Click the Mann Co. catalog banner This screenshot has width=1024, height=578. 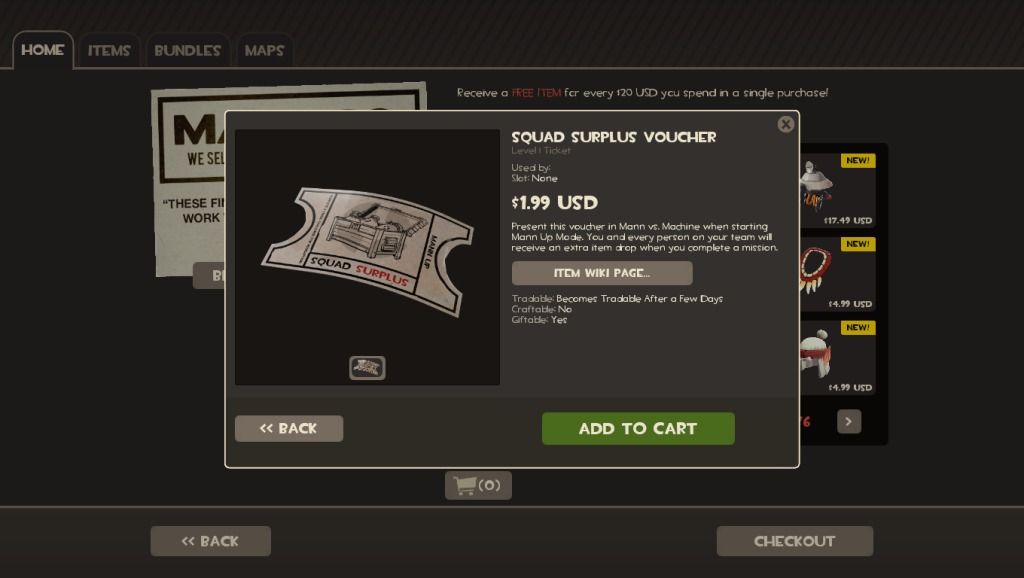189,176
